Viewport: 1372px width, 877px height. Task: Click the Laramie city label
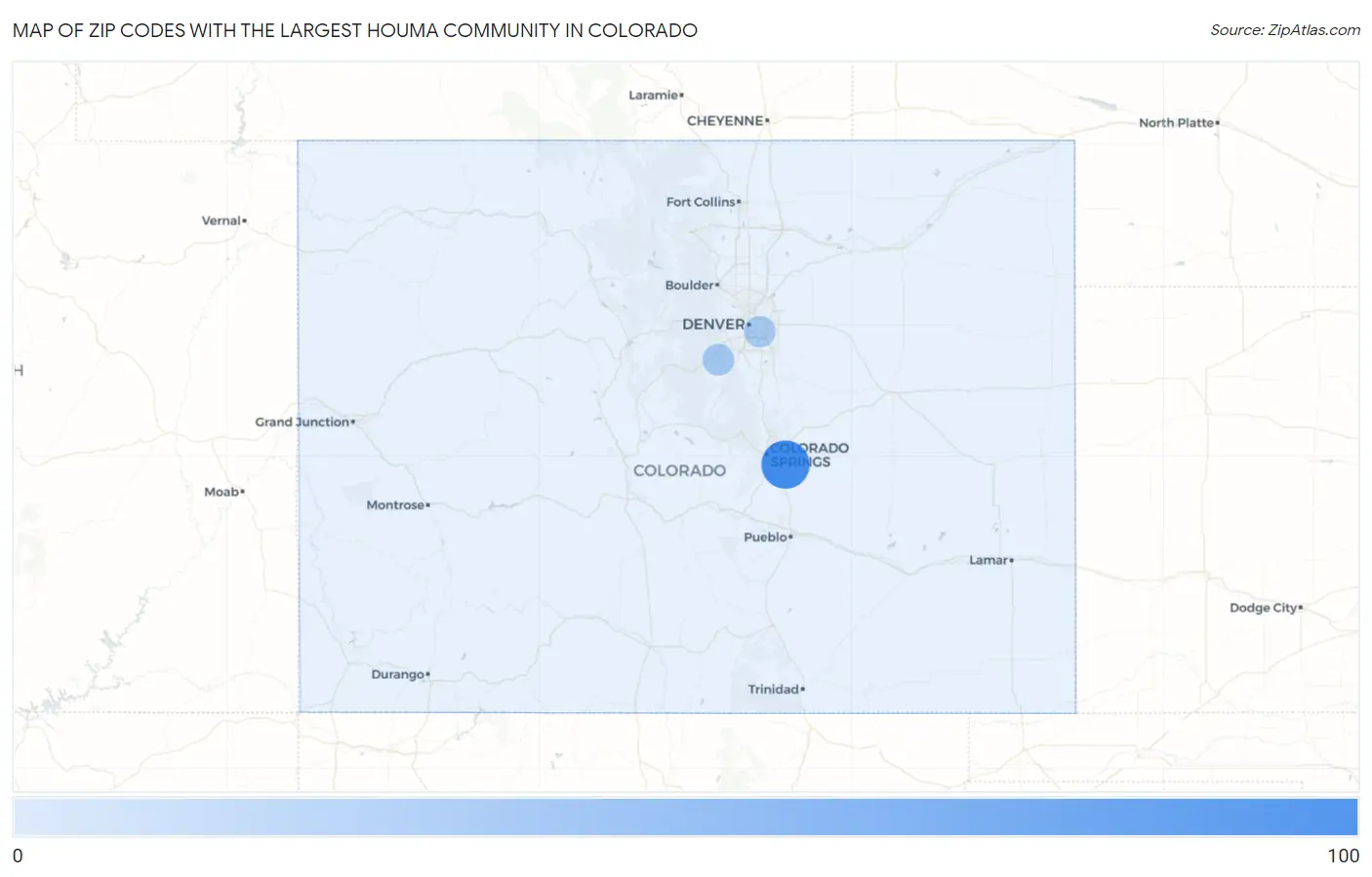click(656, 95)
